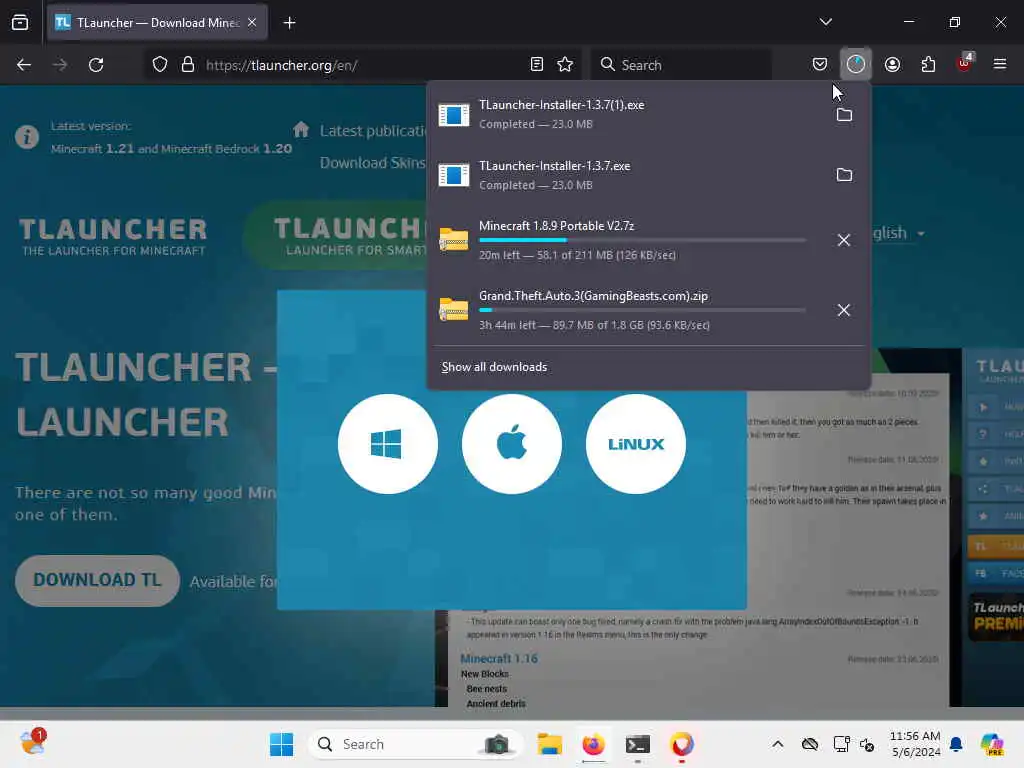Image resolution: width=1024 pixels, height=768 pixels.
Task: Click the OneDrive cloud tray icon
Action: point(810,744)
